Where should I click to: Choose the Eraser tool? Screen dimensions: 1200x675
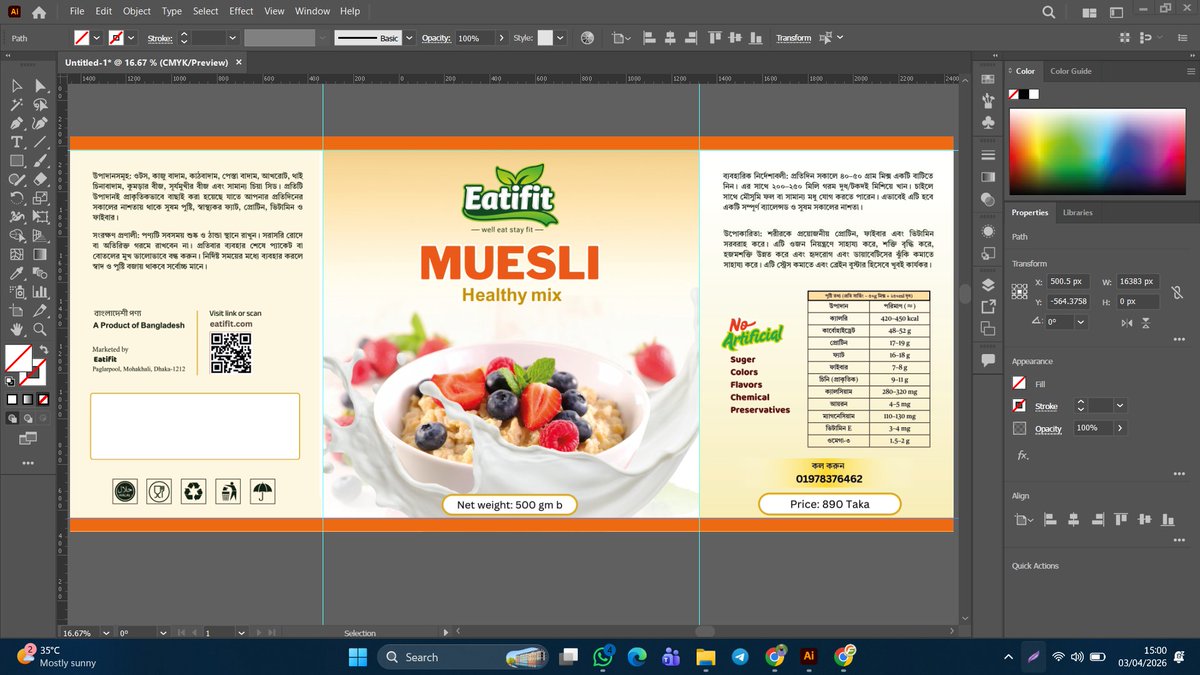pyautogui.click(x=40, y=179)
